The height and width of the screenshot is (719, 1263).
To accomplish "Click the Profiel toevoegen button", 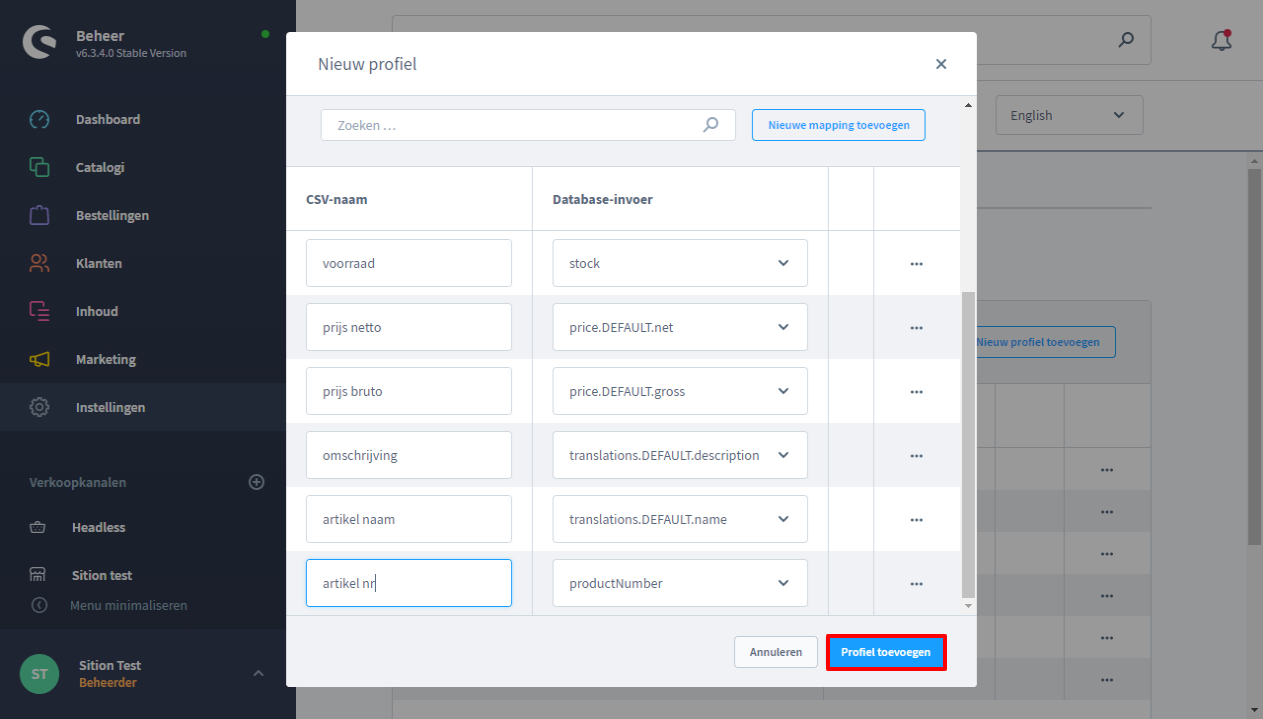I will pyautogui.click(x=885, y=652).
